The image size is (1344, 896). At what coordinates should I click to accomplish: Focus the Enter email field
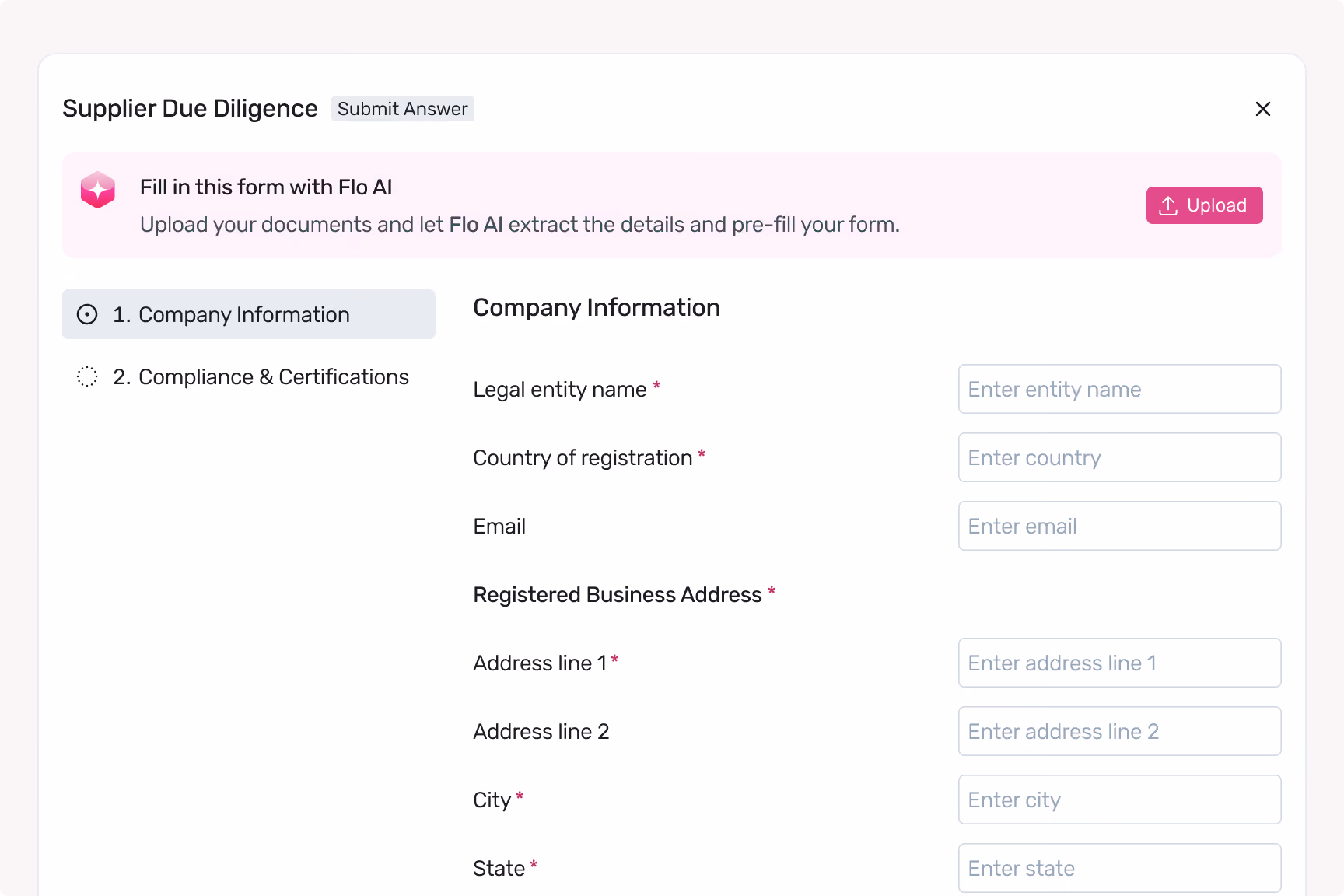click(x=1119, y=526)
